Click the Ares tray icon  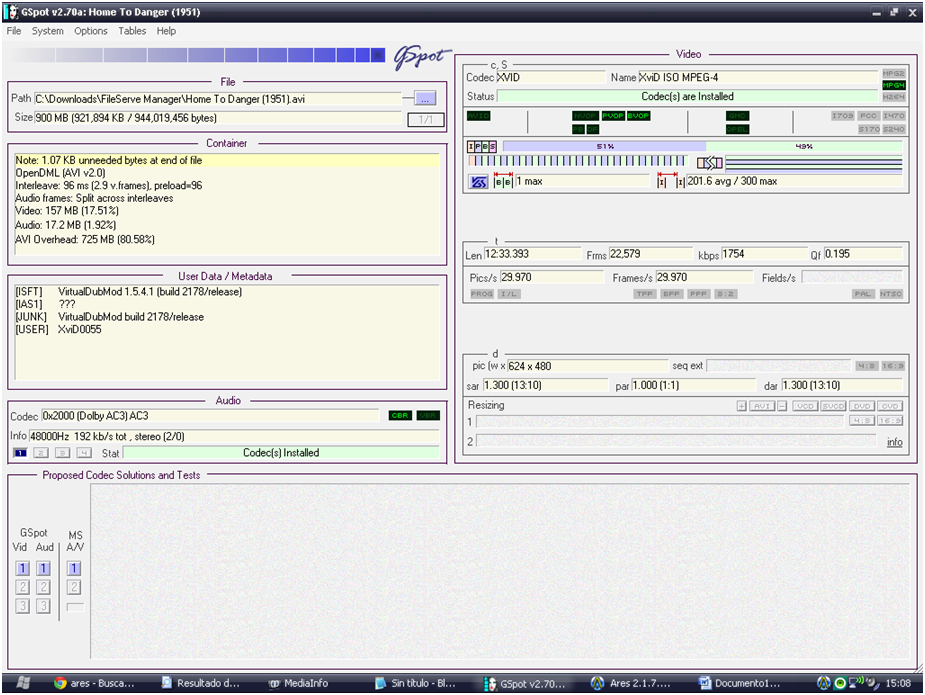point(824,683)
